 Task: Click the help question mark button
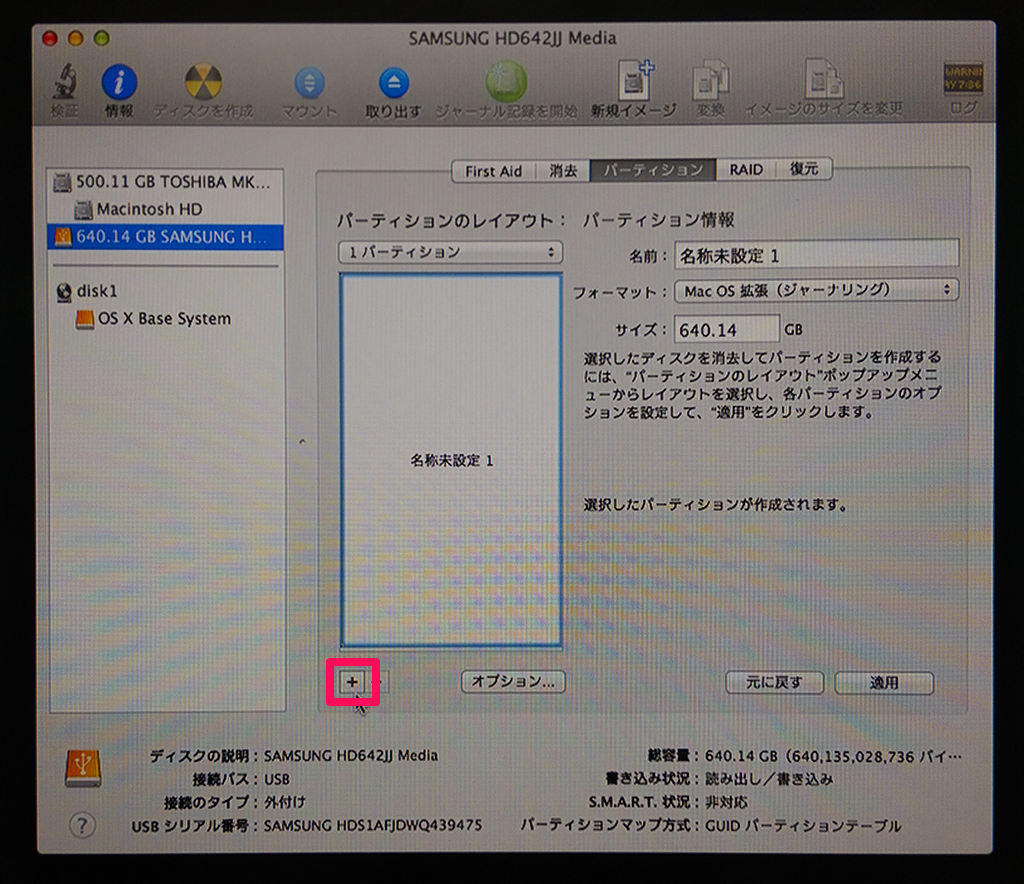(x=82, y=825)
